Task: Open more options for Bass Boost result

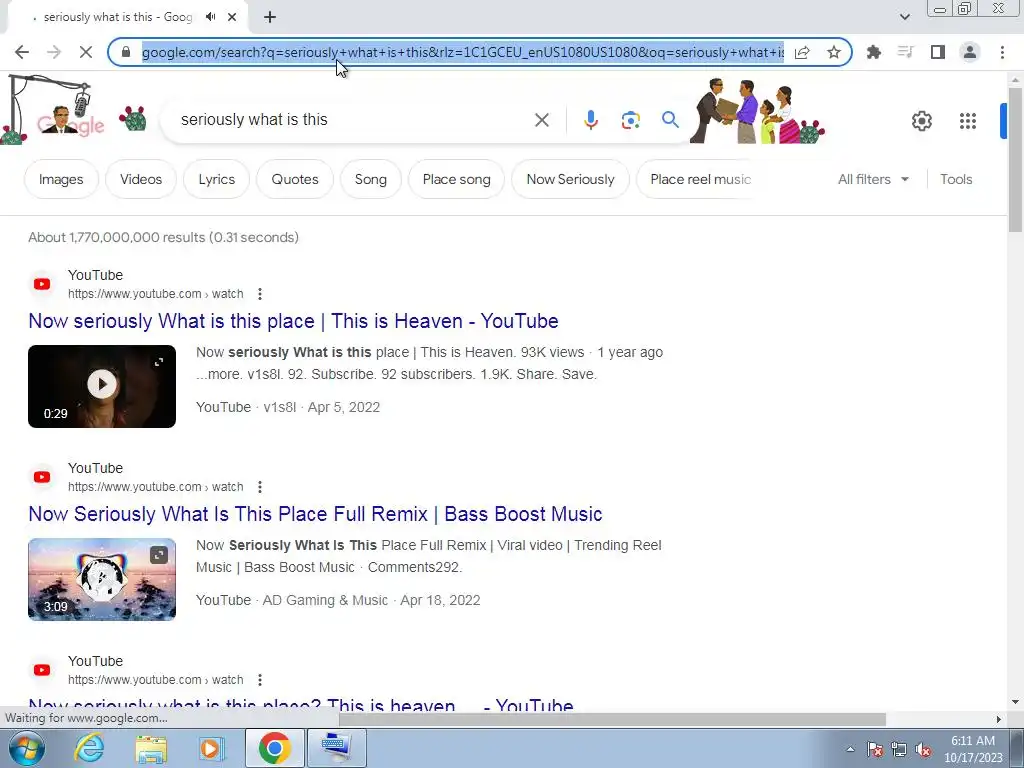Action: point(260,487)
